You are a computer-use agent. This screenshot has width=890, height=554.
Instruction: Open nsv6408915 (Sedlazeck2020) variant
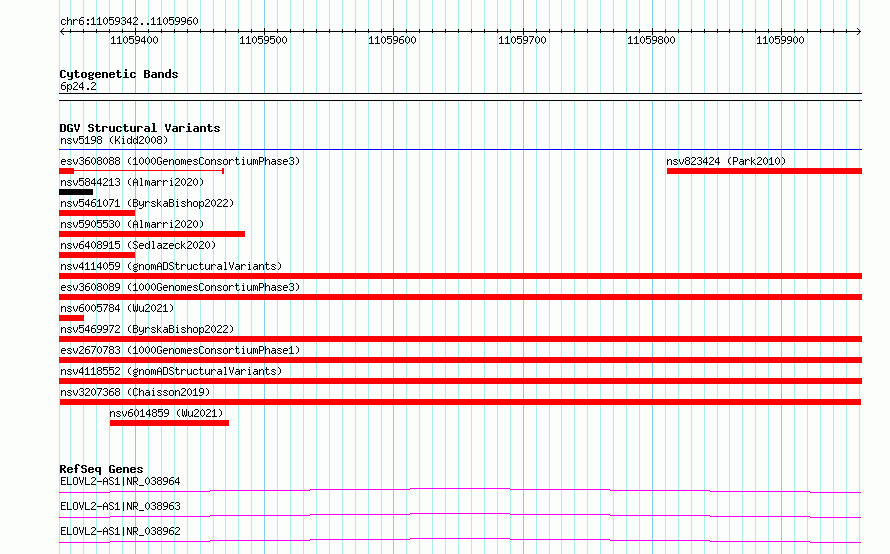click(x=138, y=245)
